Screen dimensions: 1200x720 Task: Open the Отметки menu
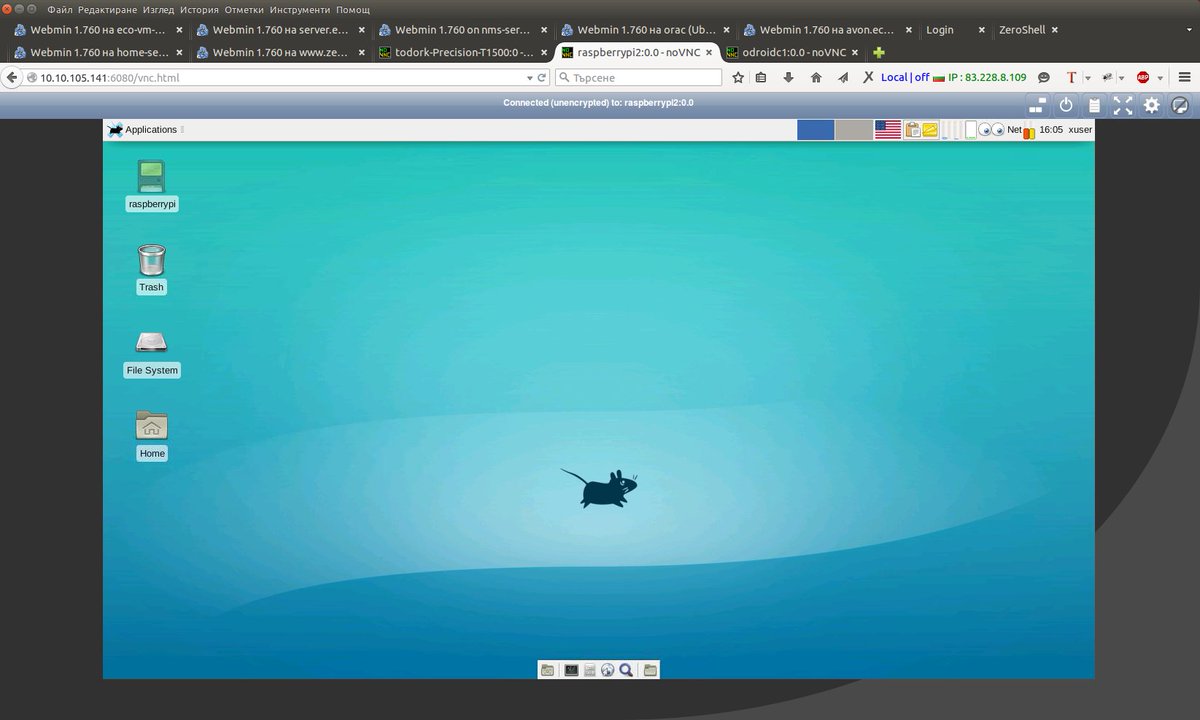244,9
